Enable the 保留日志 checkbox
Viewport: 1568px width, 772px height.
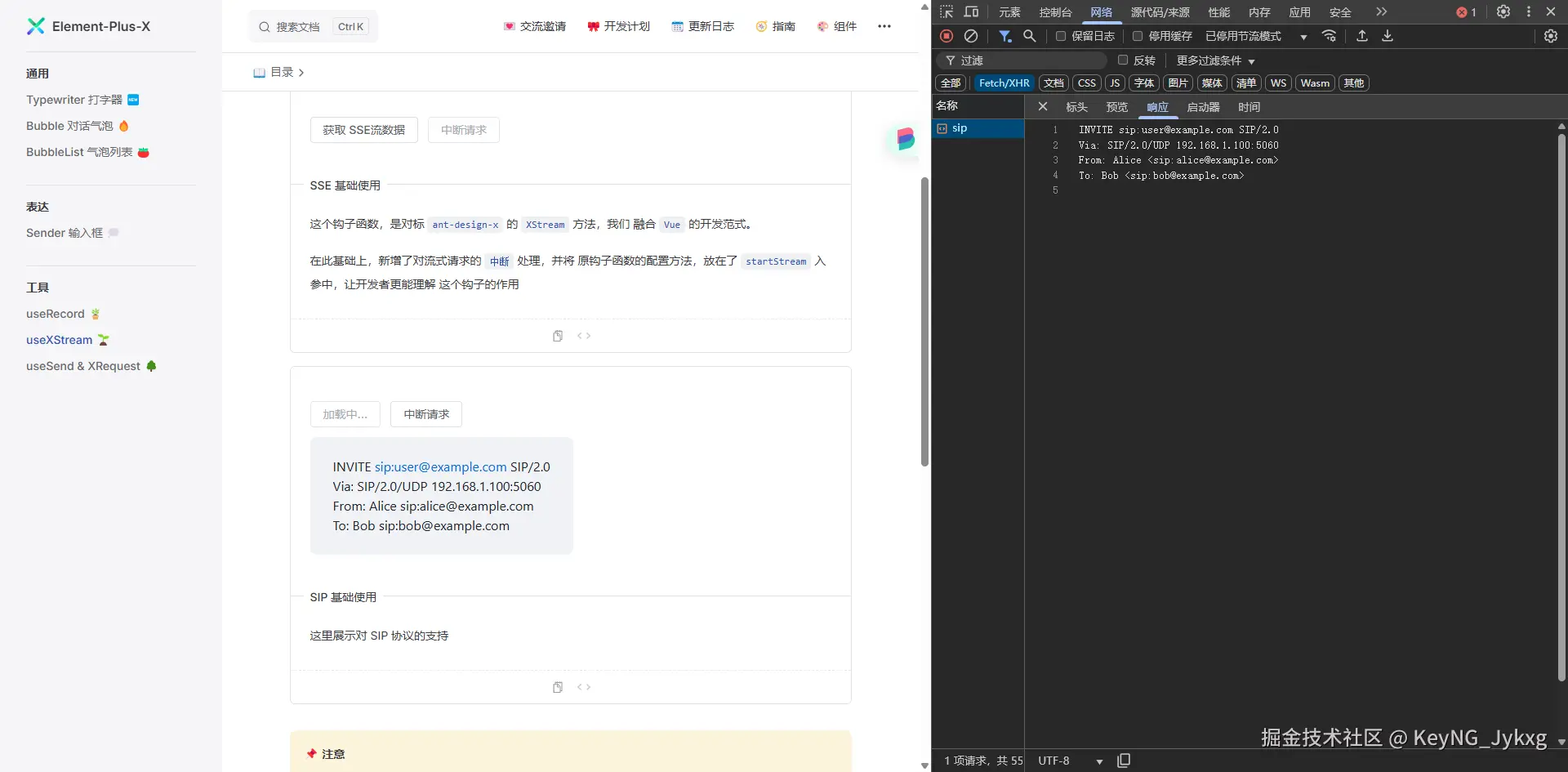[x=1061, y=36]
